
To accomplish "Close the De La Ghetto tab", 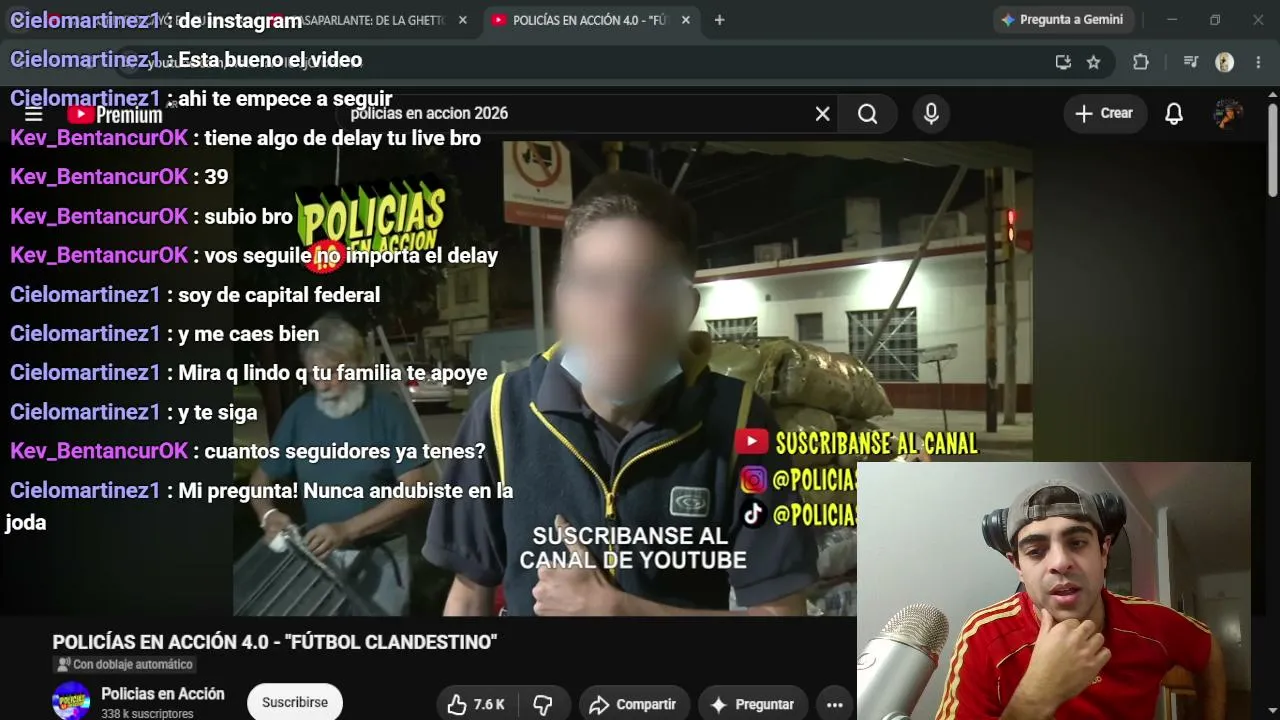I will pyautogui.click(x=462, y=20).
